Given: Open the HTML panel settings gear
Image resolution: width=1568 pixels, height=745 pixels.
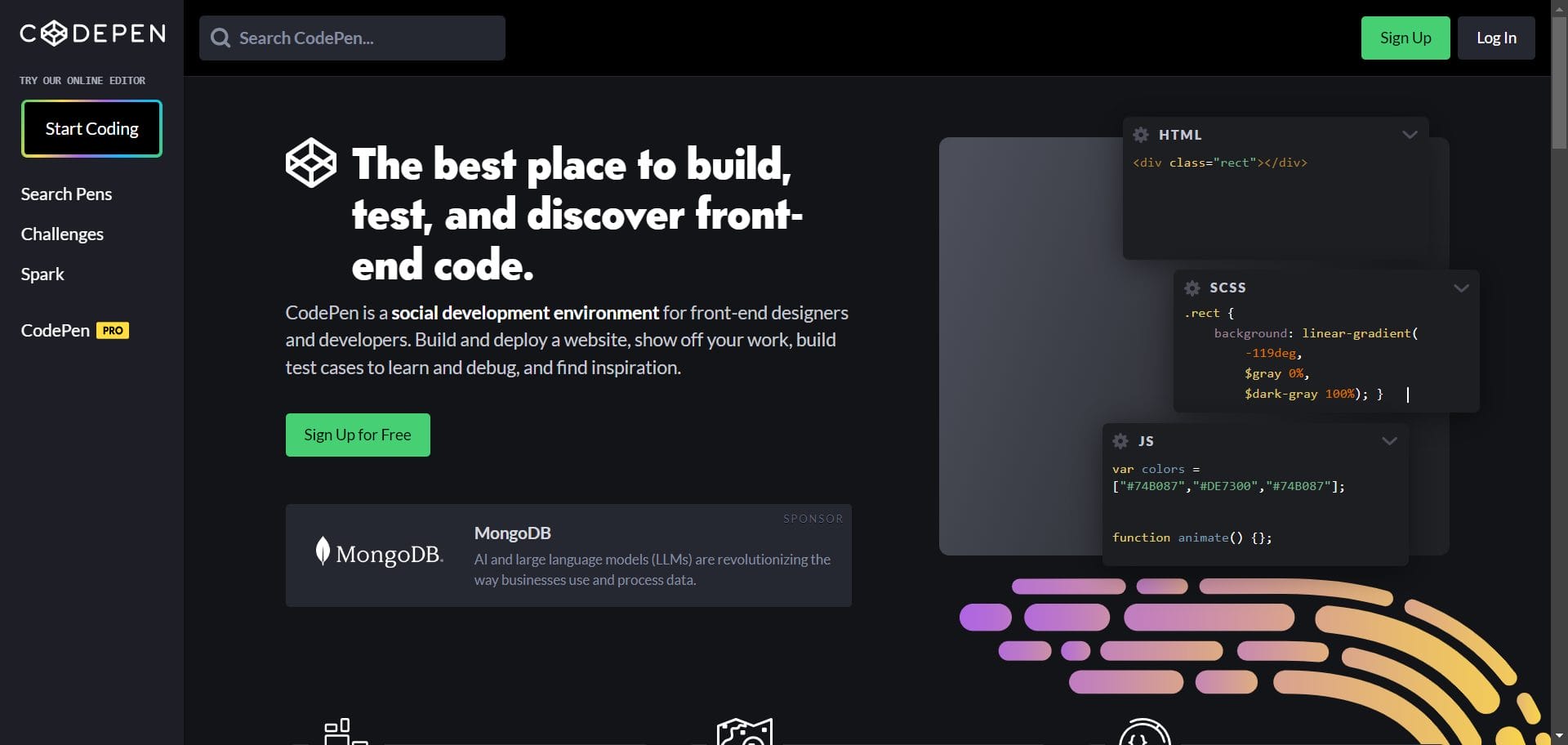Looking at the screenshot, I should click(1141, 135).
